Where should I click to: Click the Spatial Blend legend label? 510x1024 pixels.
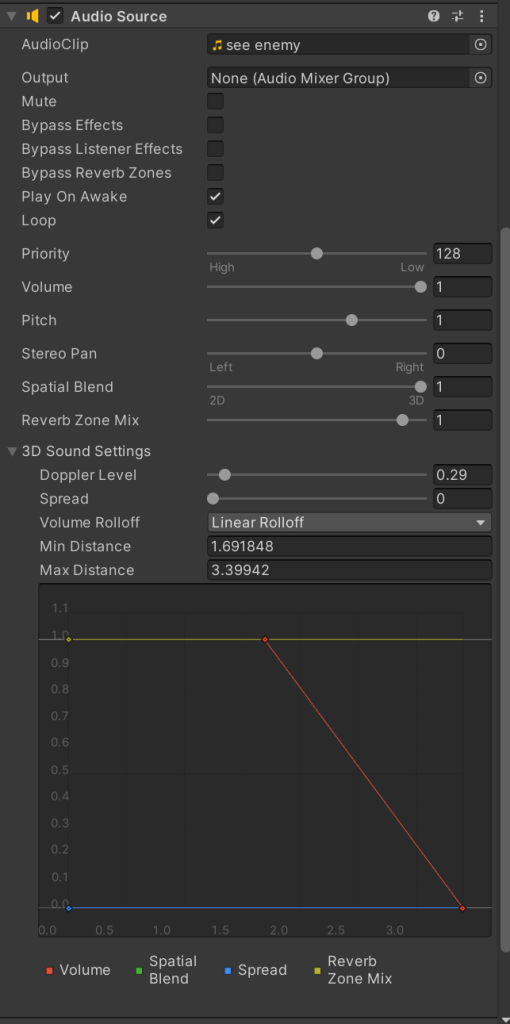[x=173, y=970]
